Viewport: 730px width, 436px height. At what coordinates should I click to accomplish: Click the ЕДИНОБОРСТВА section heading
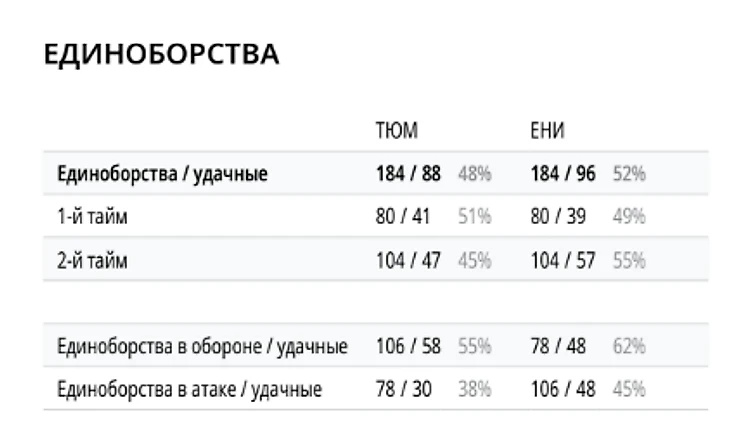coord(161,56)
